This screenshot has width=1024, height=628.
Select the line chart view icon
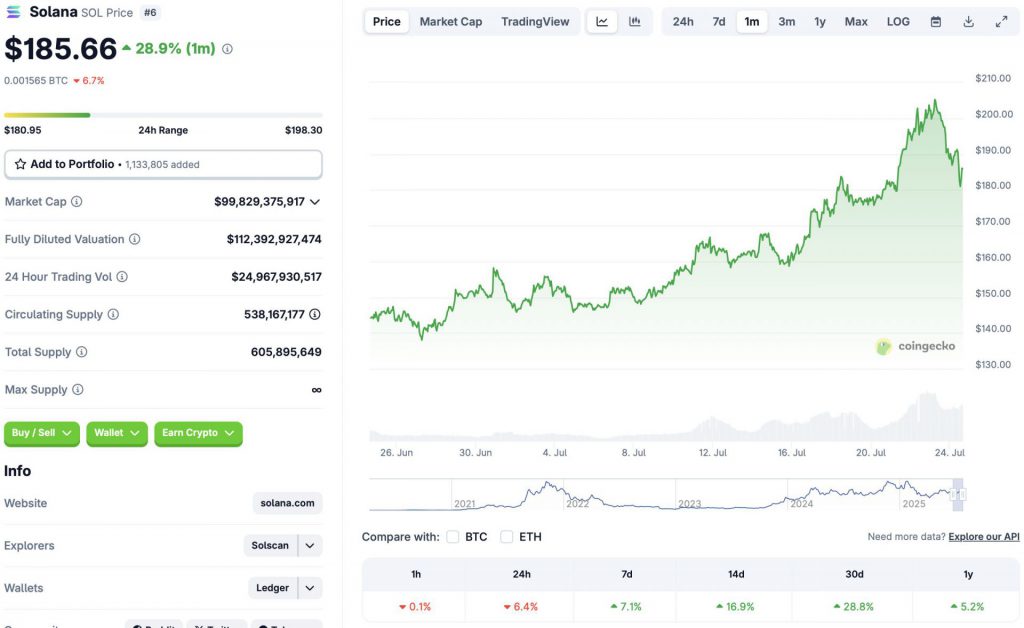click(602, 21)
